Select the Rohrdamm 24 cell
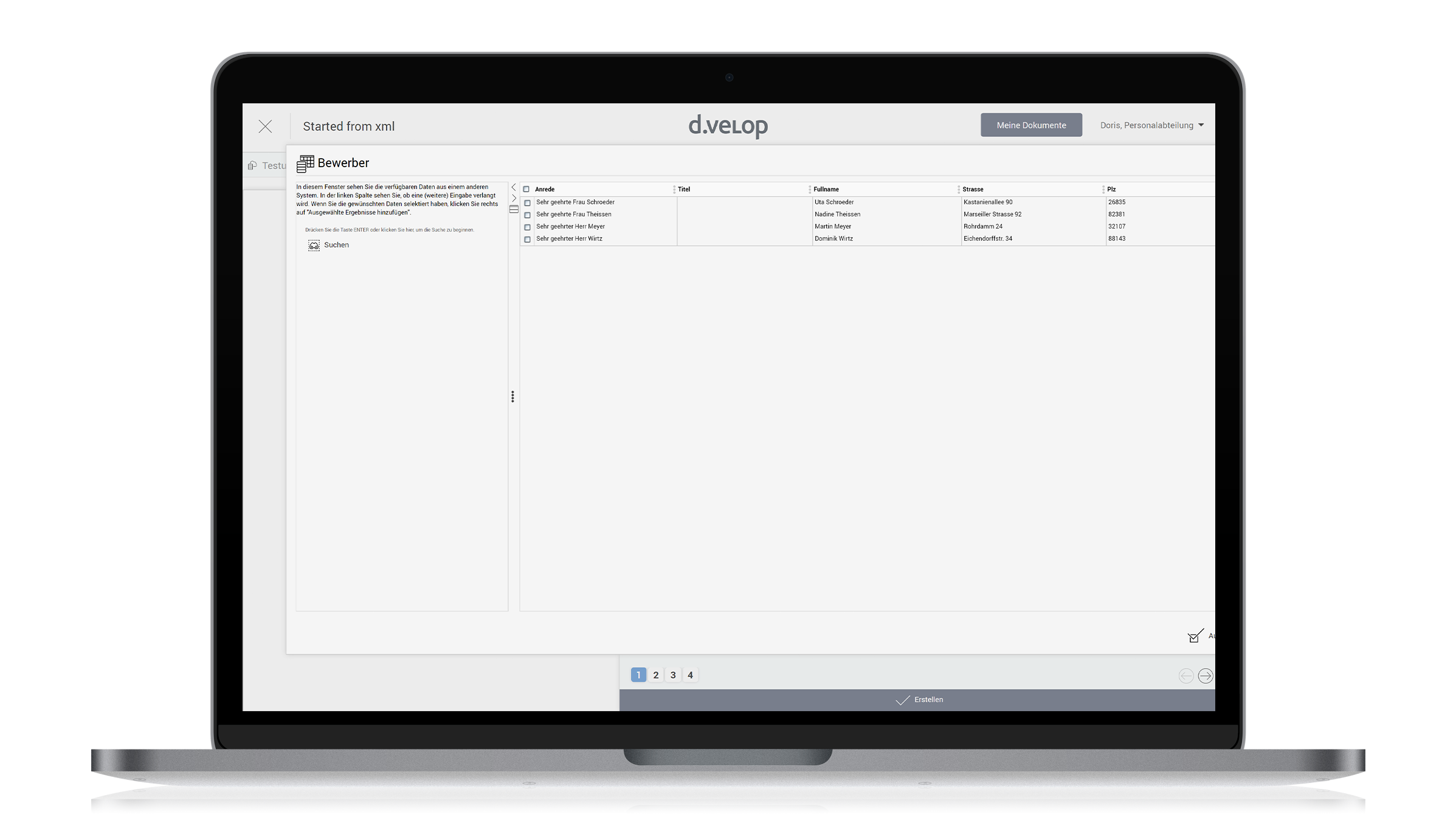 click(x=983, y=227)
